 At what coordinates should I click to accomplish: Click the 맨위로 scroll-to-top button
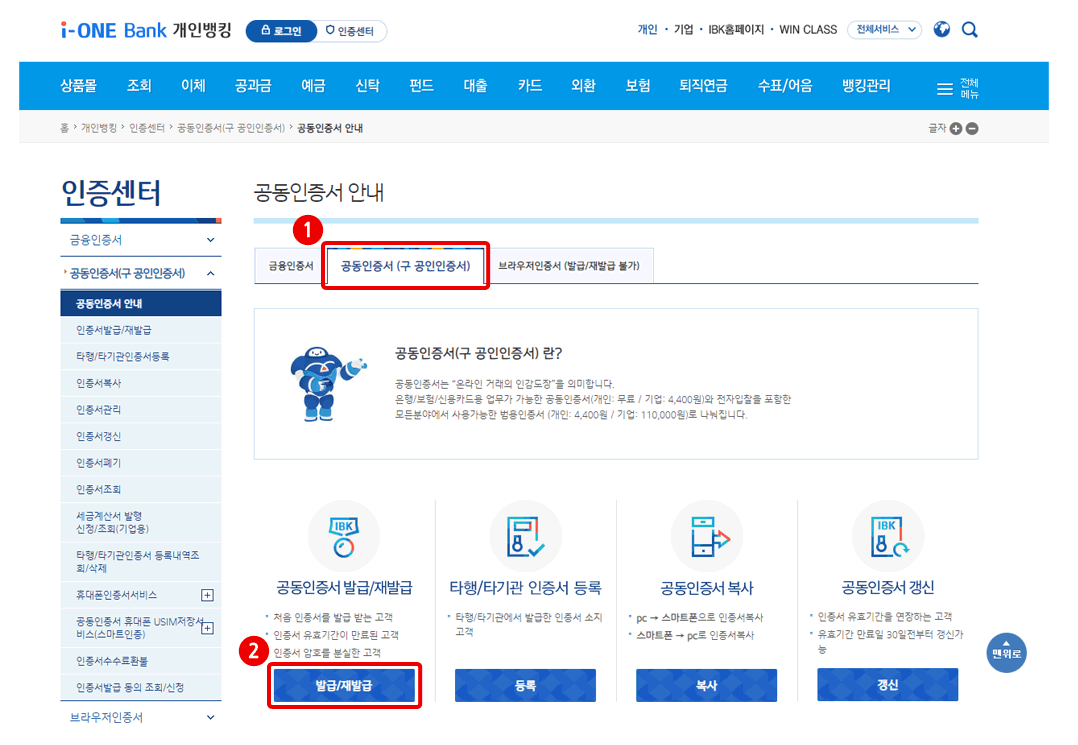[x=1006, y=652]
